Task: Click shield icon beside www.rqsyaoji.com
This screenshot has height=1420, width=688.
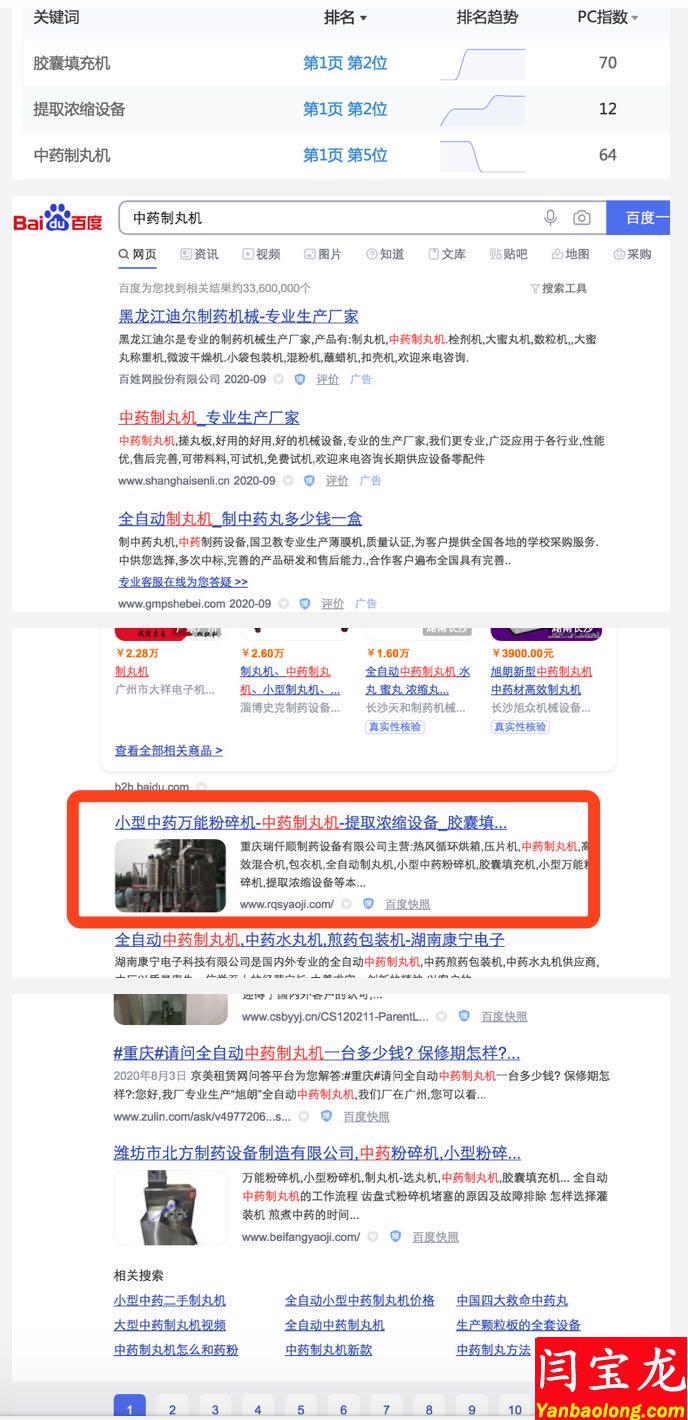Action: click(x=368, y=904)
